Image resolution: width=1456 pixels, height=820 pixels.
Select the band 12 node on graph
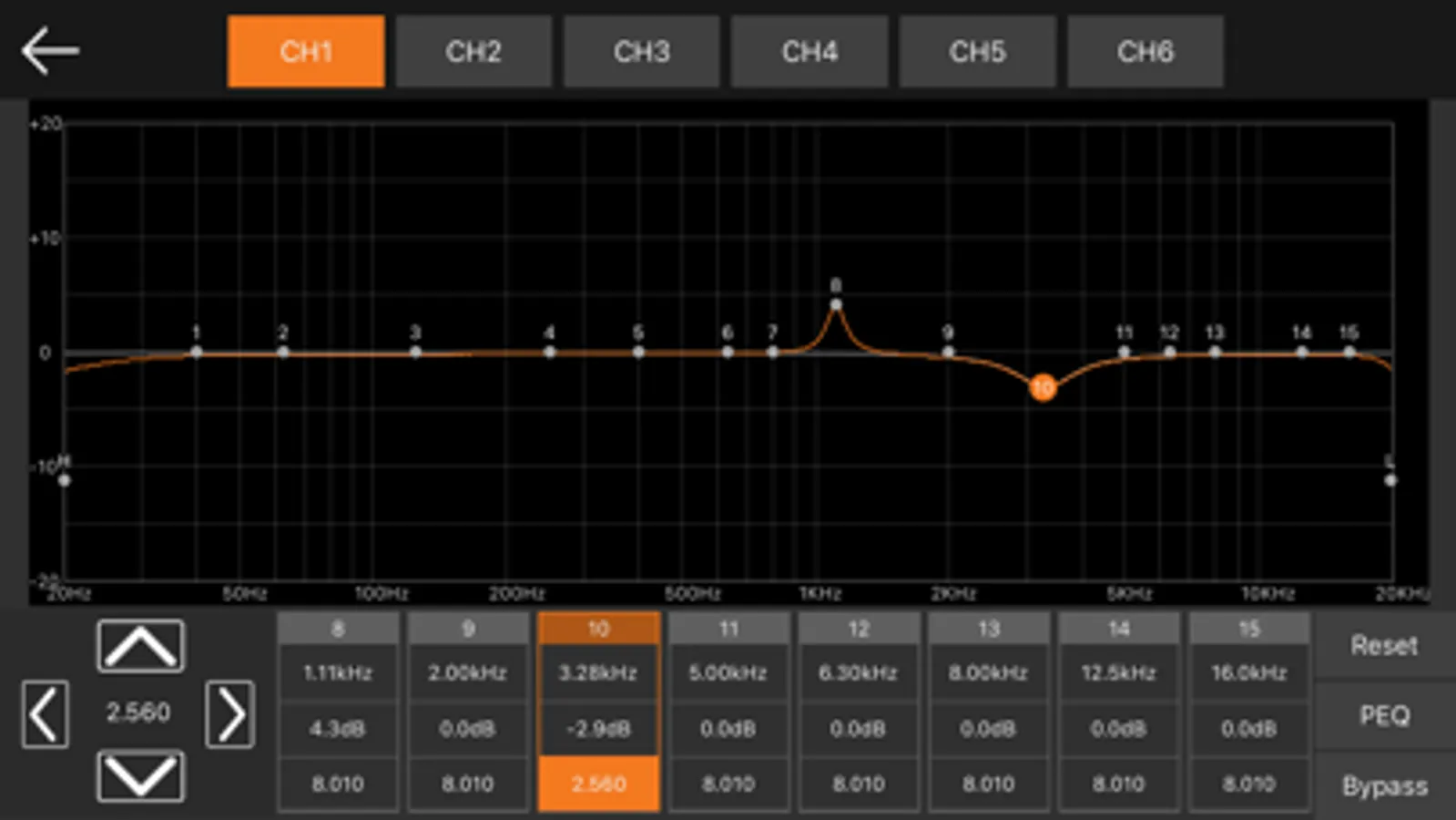1169,352
